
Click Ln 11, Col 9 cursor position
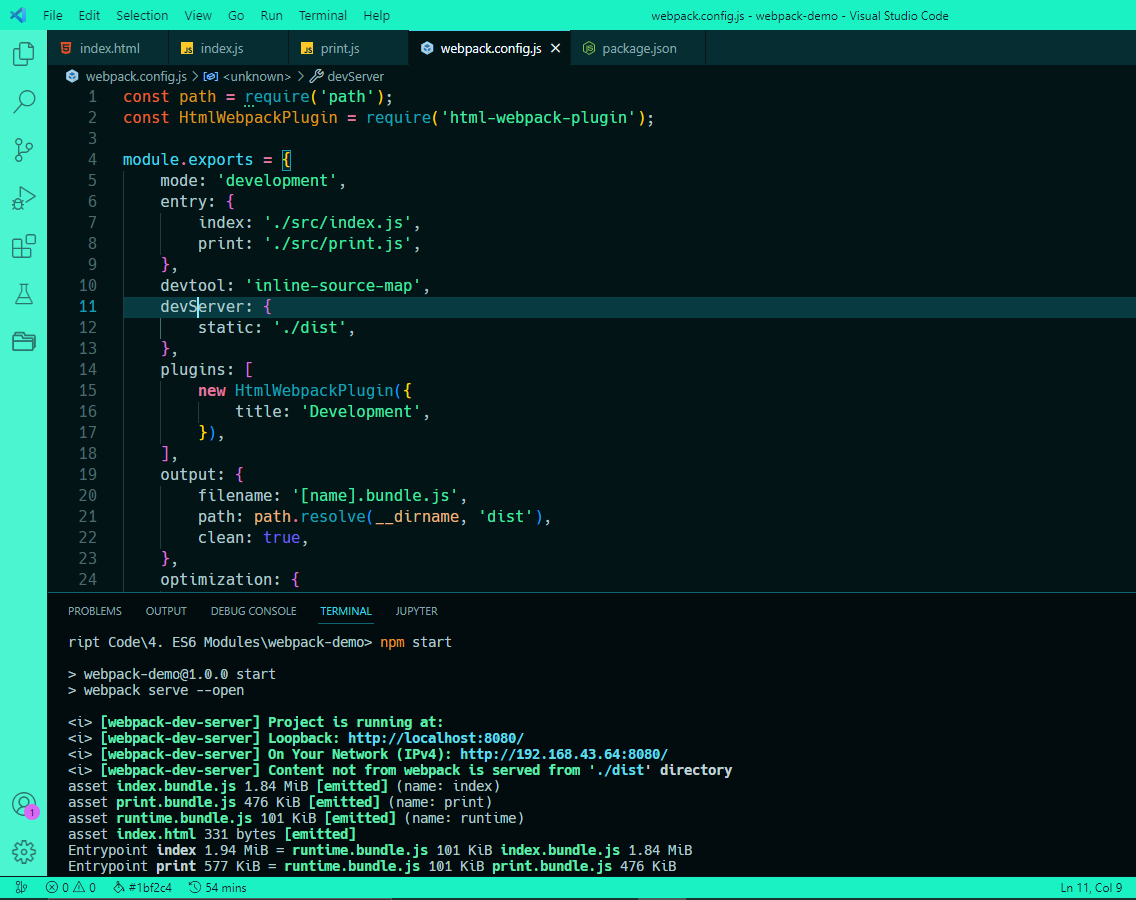(x=1091, y=887)
